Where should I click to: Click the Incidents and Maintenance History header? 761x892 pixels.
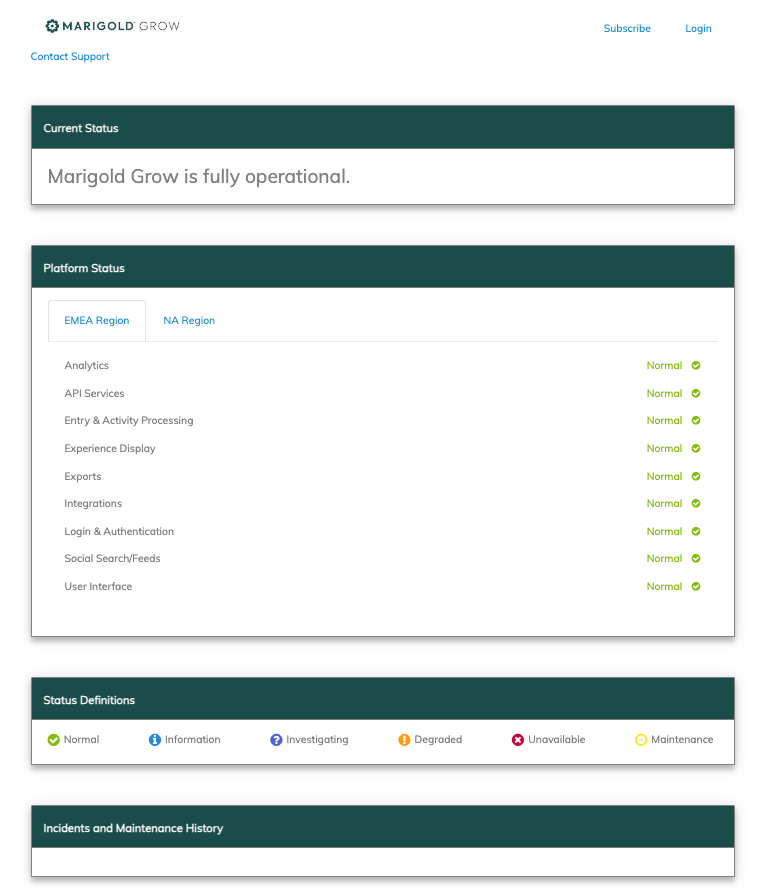pyautogui.click(x=133, y=828)
